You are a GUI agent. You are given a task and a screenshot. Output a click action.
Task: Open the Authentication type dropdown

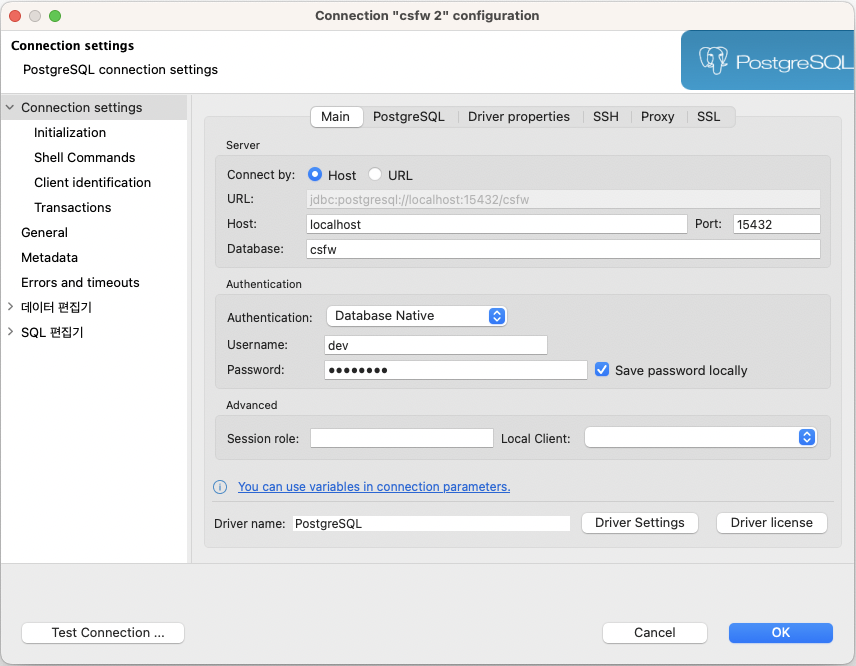[417, 316]
